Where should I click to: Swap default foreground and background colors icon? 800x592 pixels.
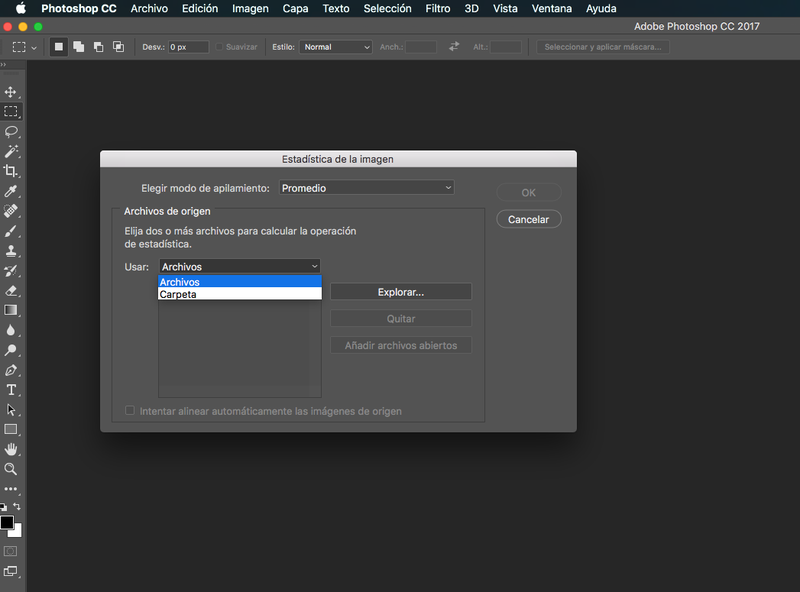pyautogui.click(x=17, y=506)
